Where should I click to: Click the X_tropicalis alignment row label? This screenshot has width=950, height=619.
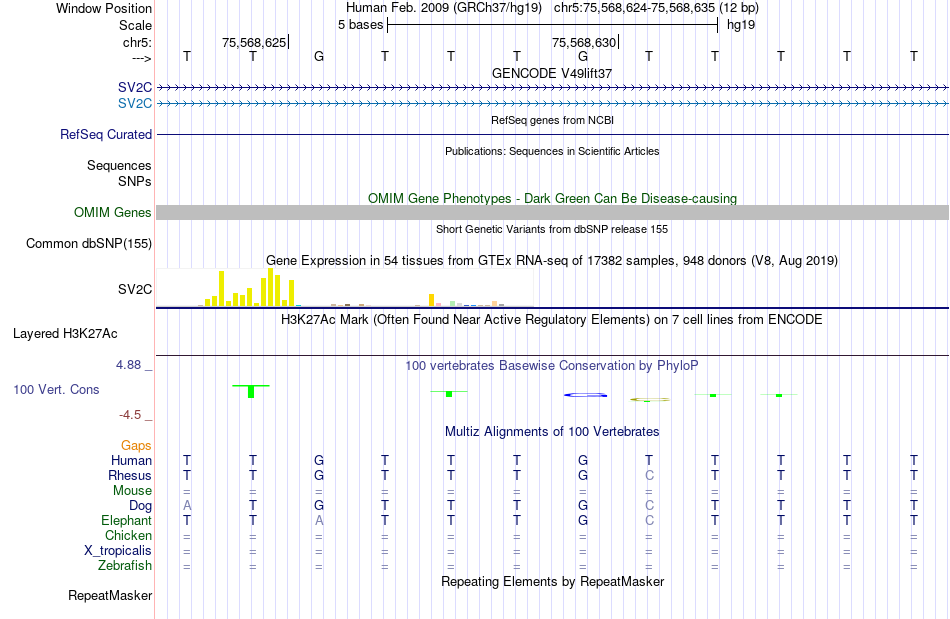(118, 551)
